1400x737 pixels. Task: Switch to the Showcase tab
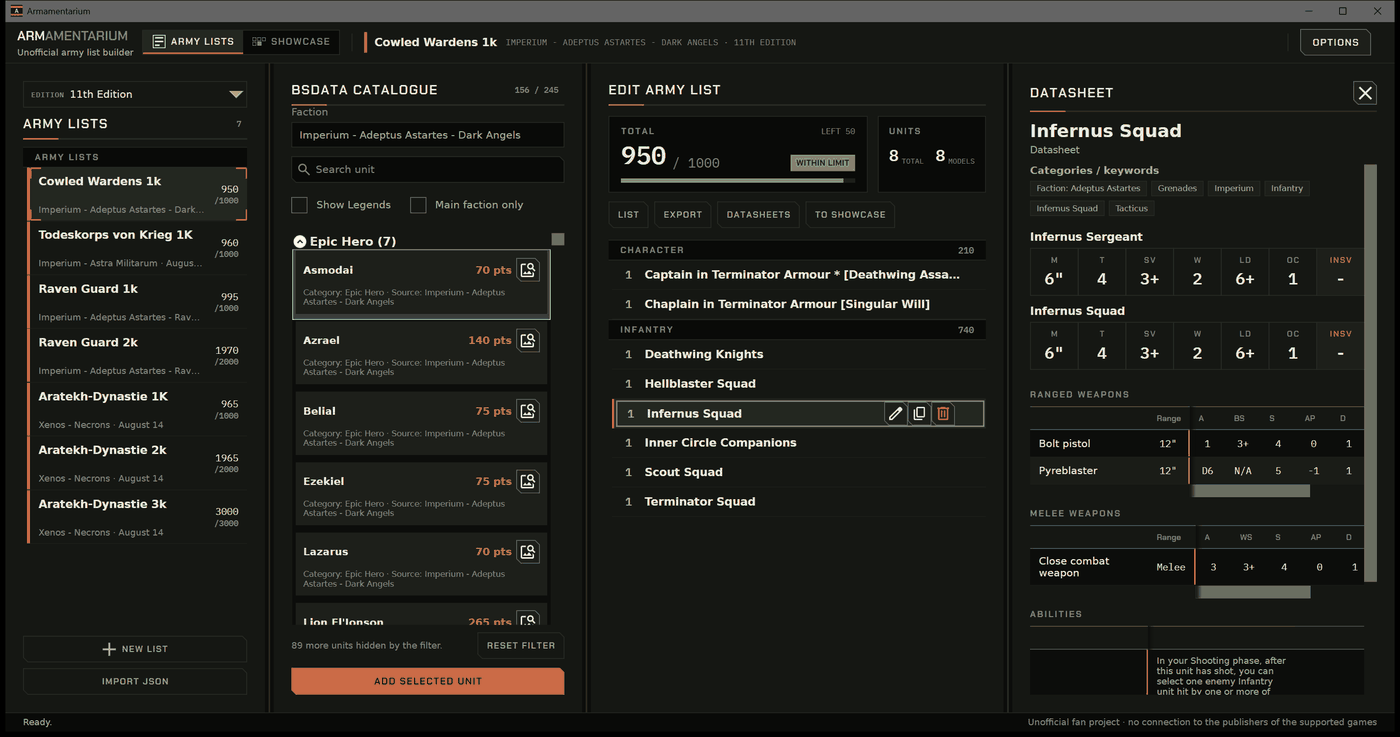point(291,42)
